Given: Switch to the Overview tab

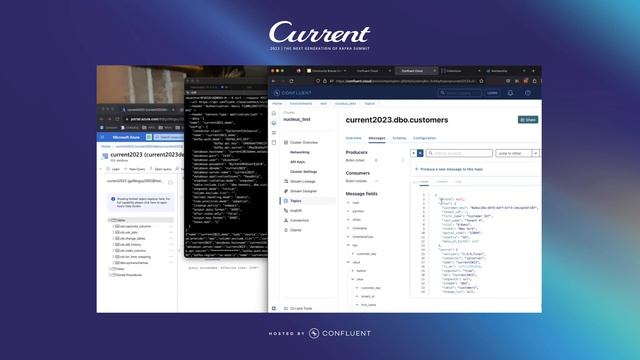Looking at the screenshot, I should pyautogui.click(x=353, y=138).
